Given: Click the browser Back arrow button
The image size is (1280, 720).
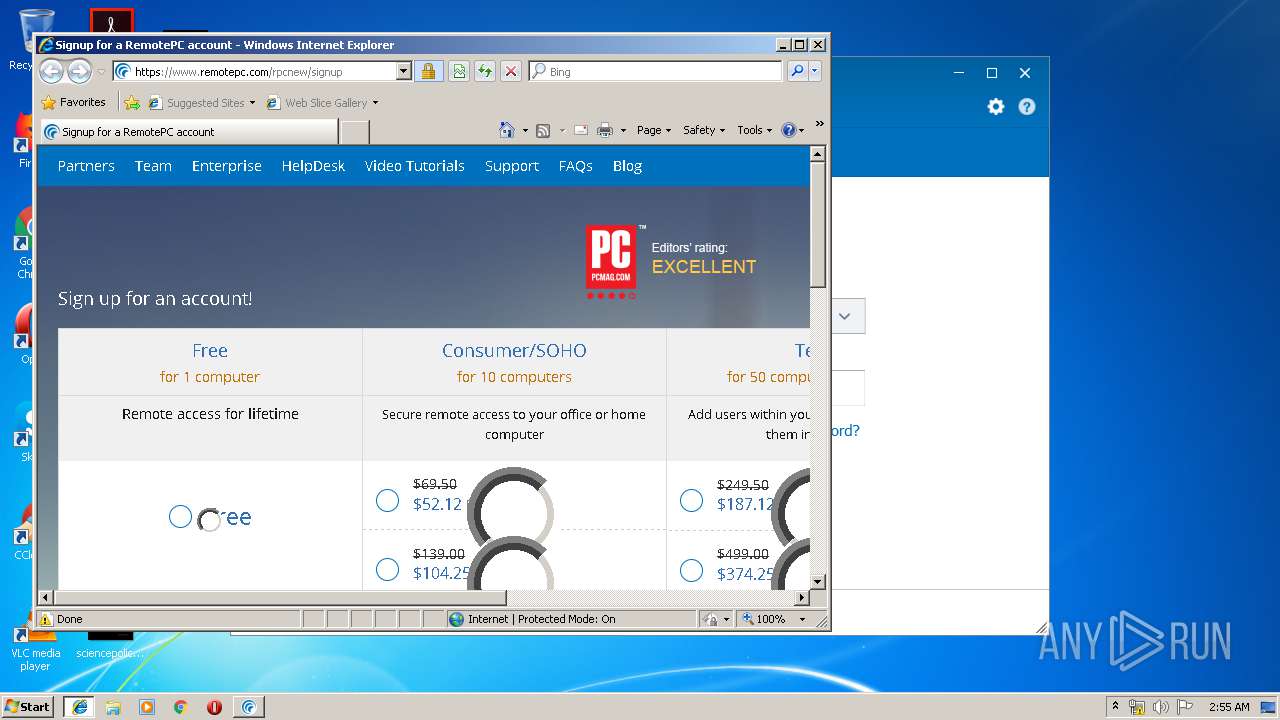Looking at the screenshot, I should (x=51, y=71).
